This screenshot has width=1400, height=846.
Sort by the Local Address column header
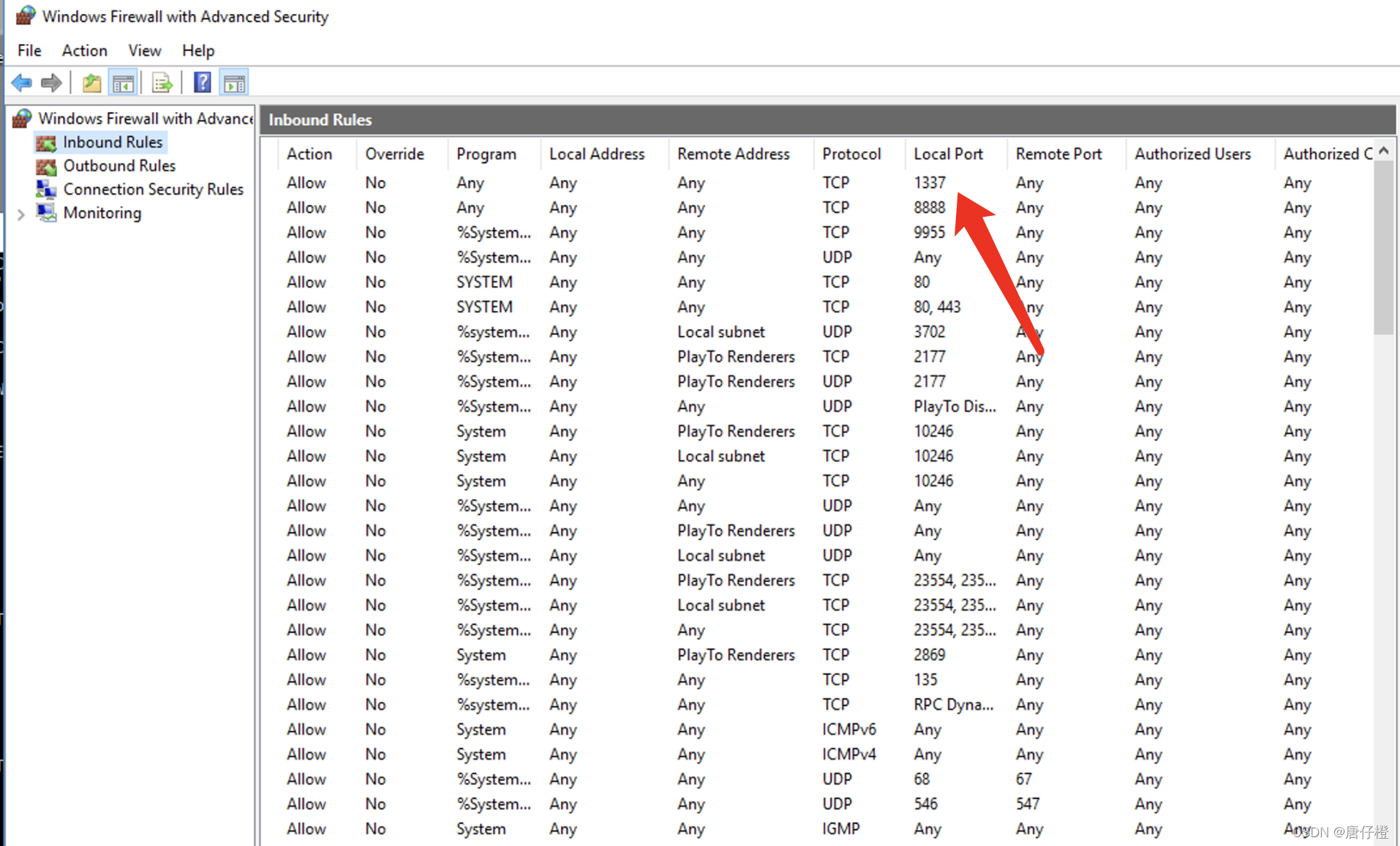pos(597,154)
